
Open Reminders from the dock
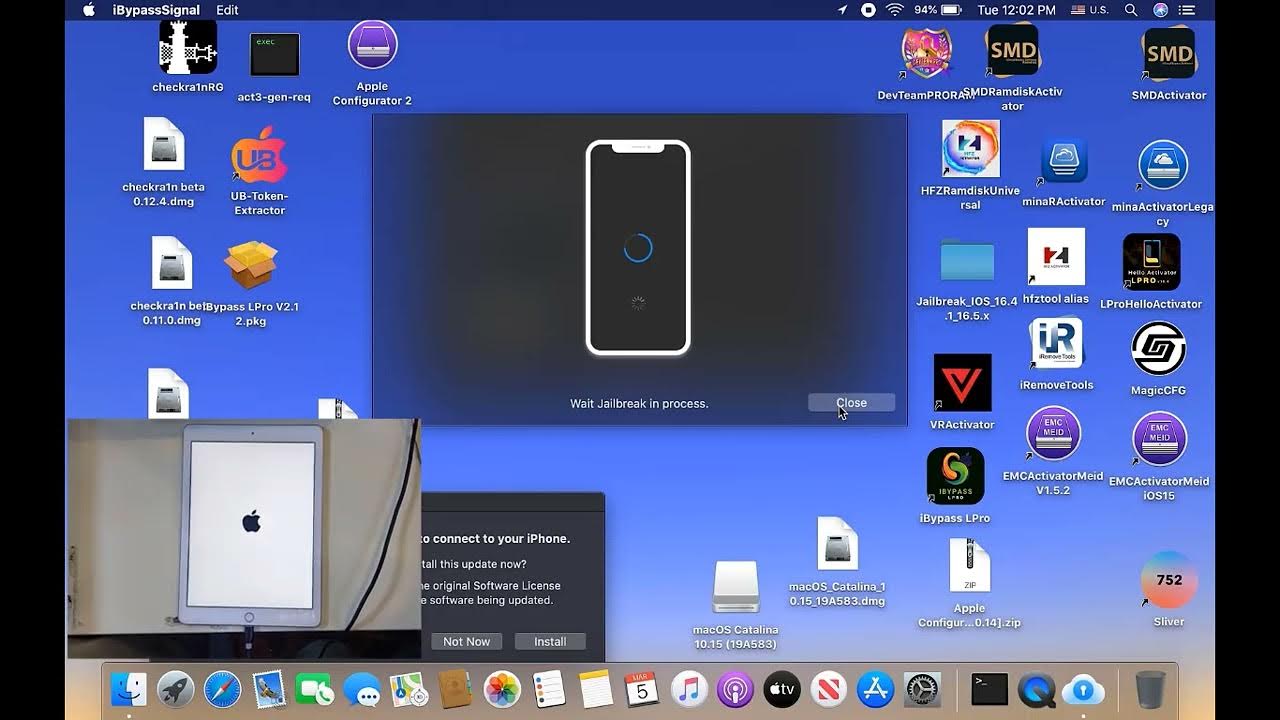548,690
